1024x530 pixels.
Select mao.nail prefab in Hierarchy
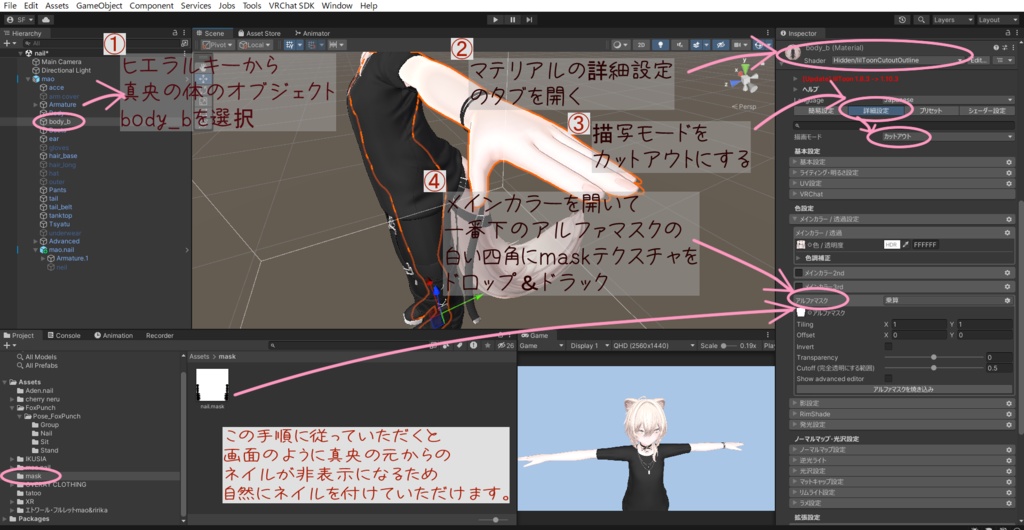point(59,249)
